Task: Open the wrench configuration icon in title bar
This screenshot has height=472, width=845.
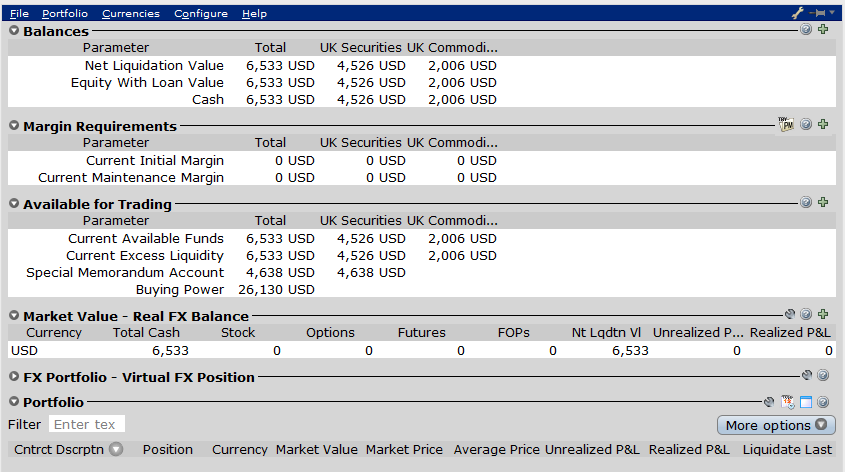Action: 798,13
